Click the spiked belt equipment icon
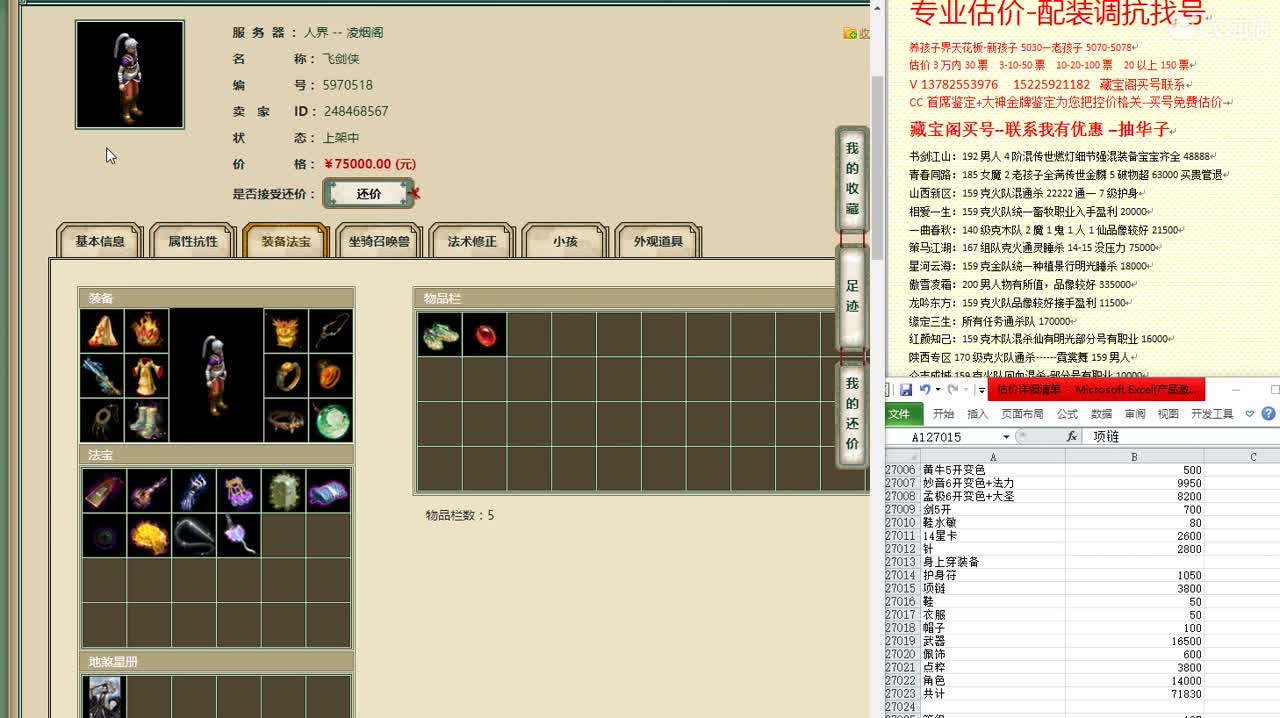 tap(286, 420)
